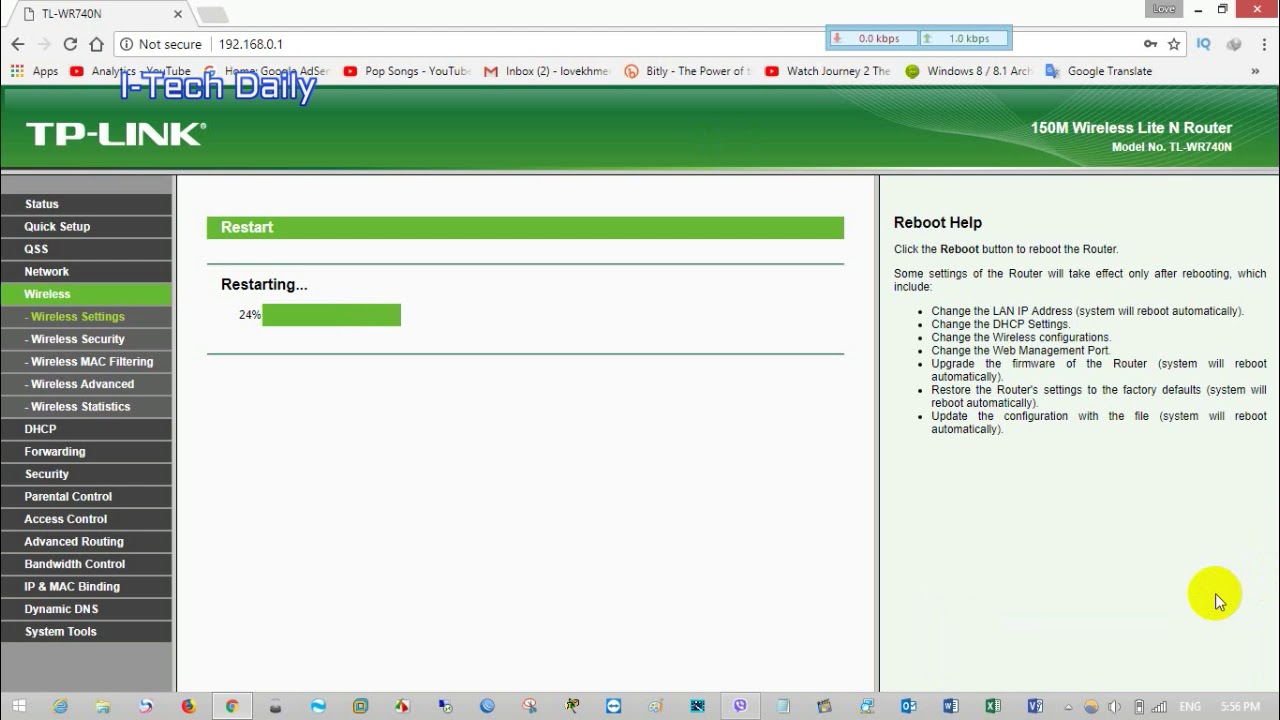
Task: Show hidden system tray icons
Action: click(1067, 707)
